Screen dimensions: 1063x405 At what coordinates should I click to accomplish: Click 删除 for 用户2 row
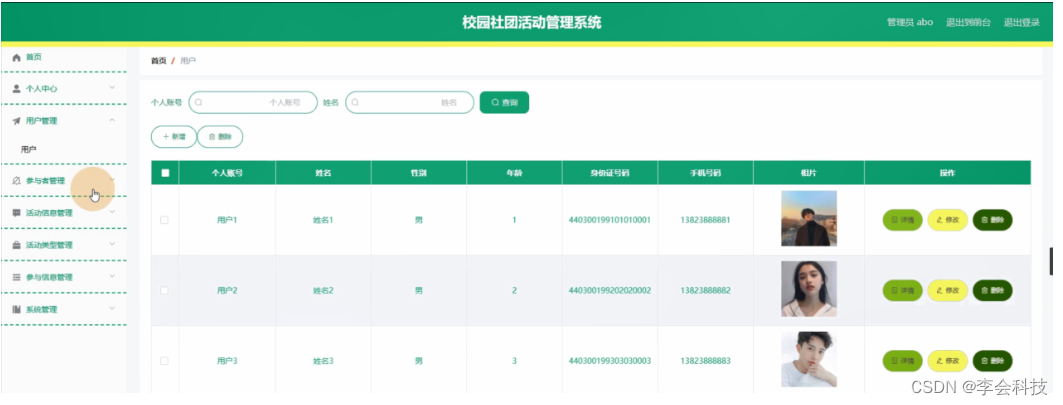tap(992, 290)
